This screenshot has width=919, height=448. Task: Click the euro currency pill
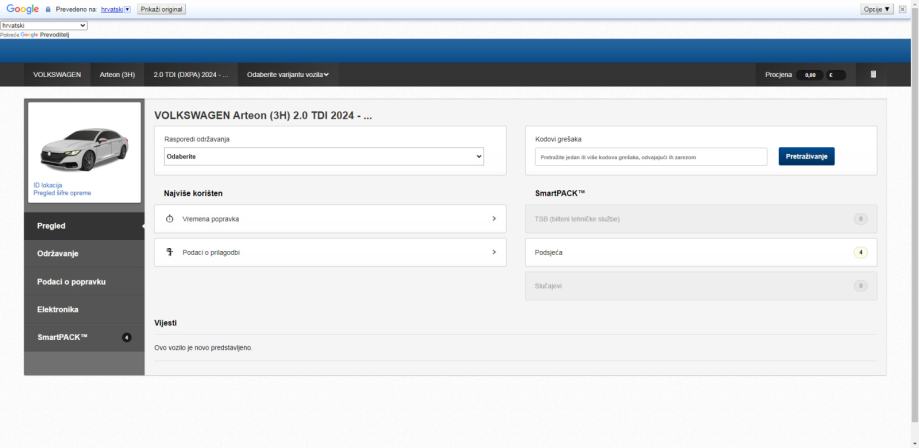(x=836, y=75)
